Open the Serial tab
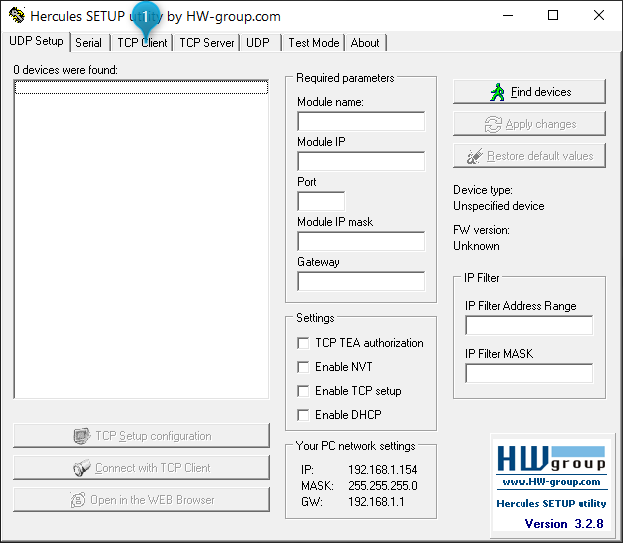Viewport: 623px width, 543px height. 89,43
